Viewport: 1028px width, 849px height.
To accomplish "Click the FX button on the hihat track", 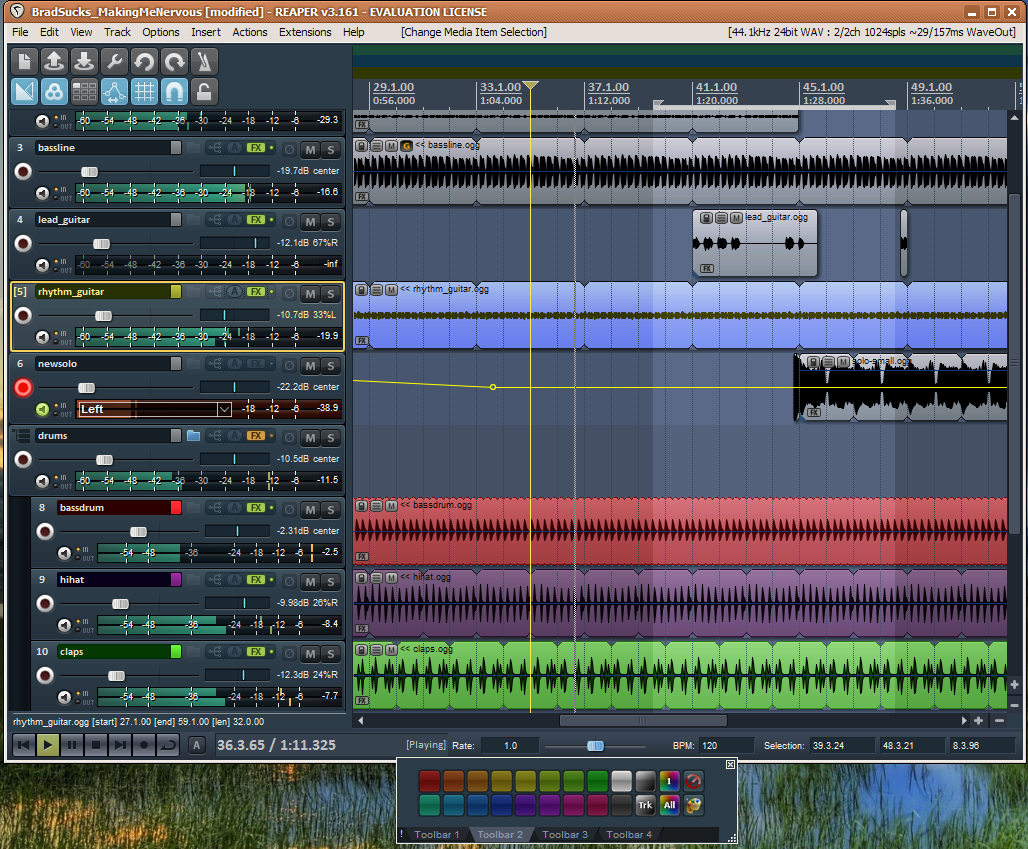I will pyautogui.click(x=256, y=580).
